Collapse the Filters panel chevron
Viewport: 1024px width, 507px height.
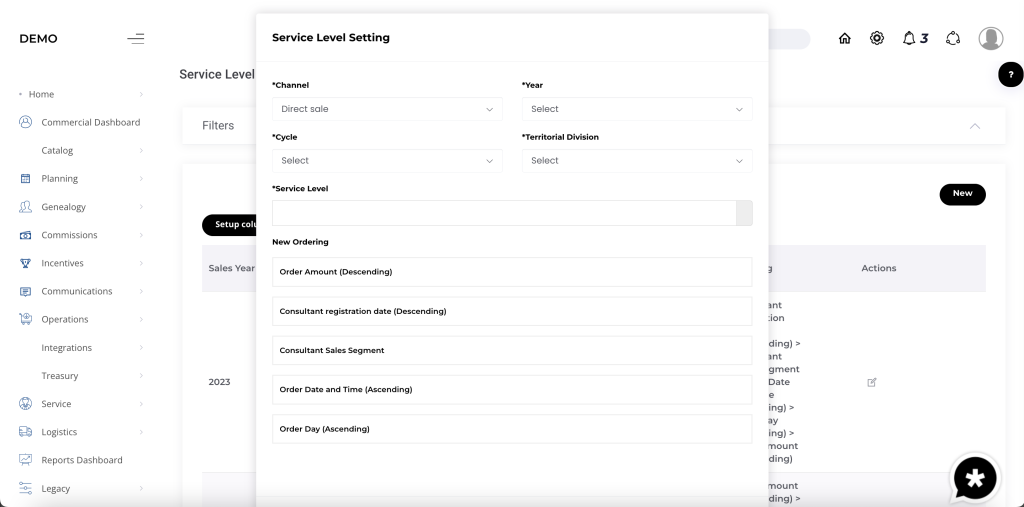[975, 126]
